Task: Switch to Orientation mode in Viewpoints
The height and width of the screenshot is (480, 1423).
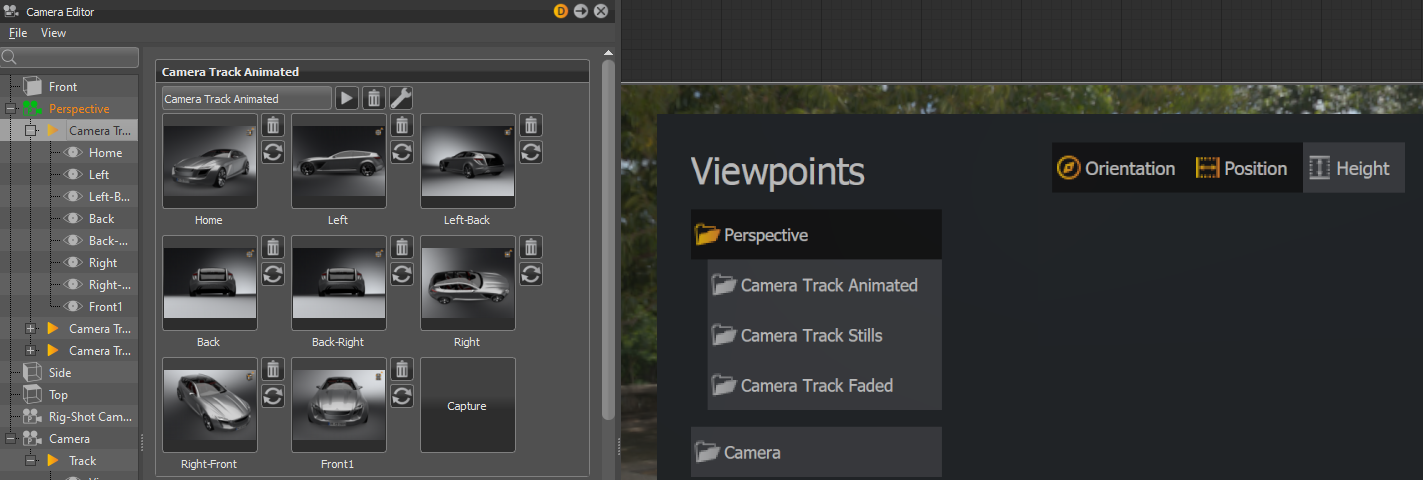Action: point(1116,168)
